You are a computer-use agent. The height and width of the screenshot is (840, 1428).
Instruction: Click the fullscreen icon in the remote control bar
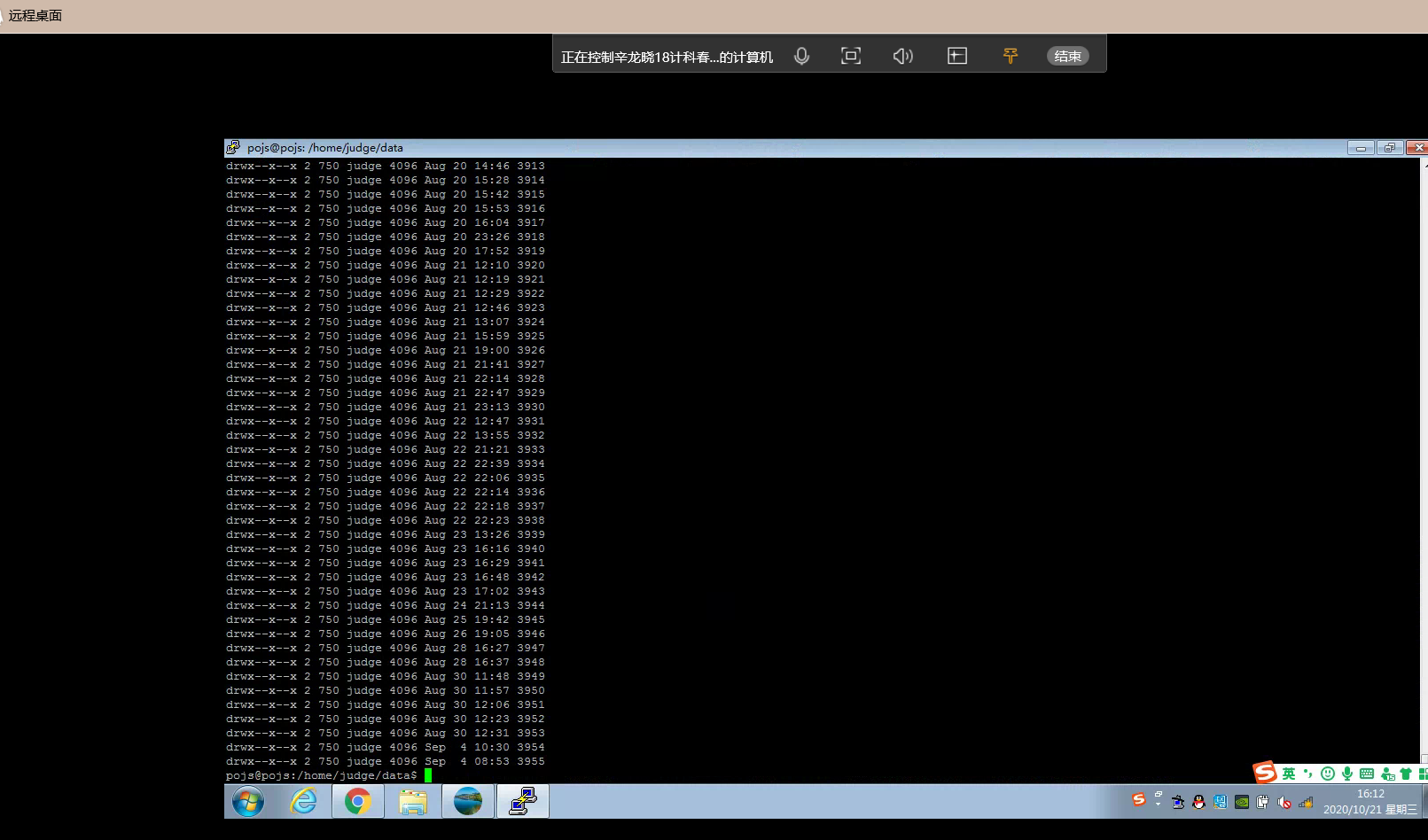851,56
